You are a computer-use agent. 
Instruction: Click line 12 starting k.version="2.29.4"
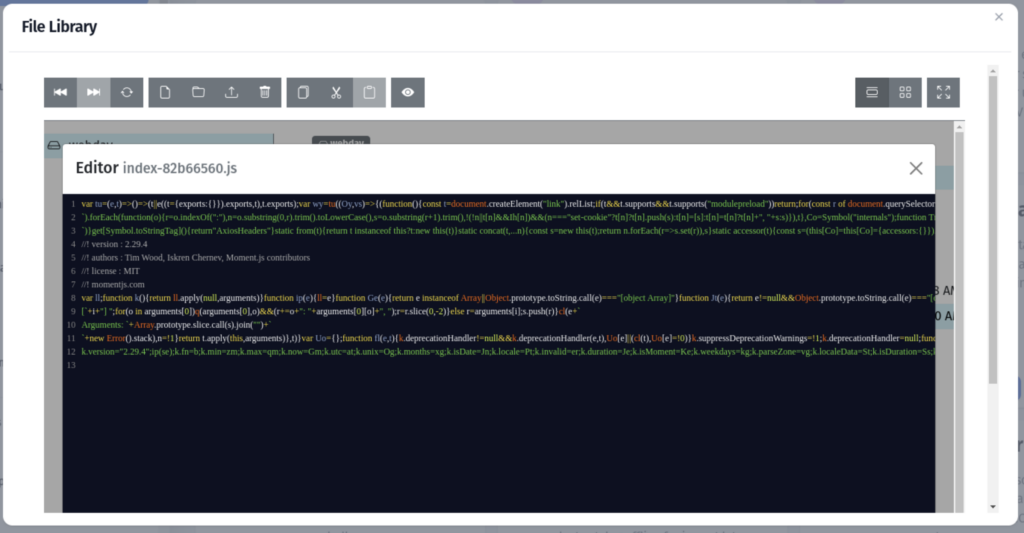508,351
